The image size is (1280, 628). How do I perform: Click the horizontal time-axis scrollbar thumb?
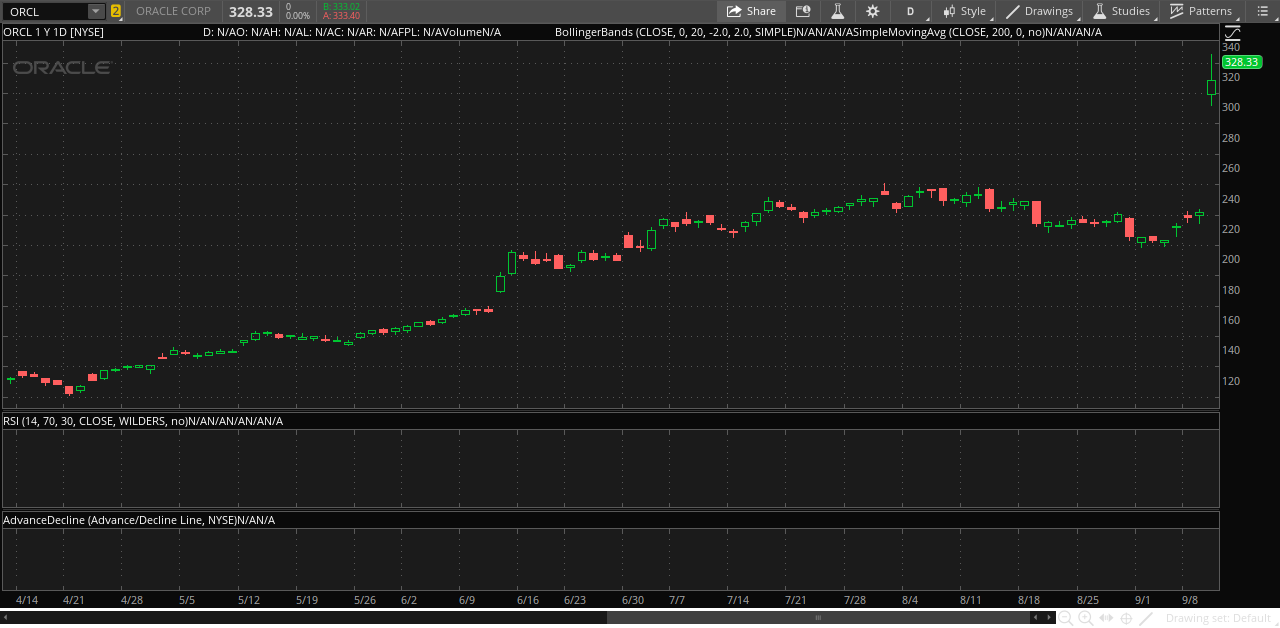818,618
